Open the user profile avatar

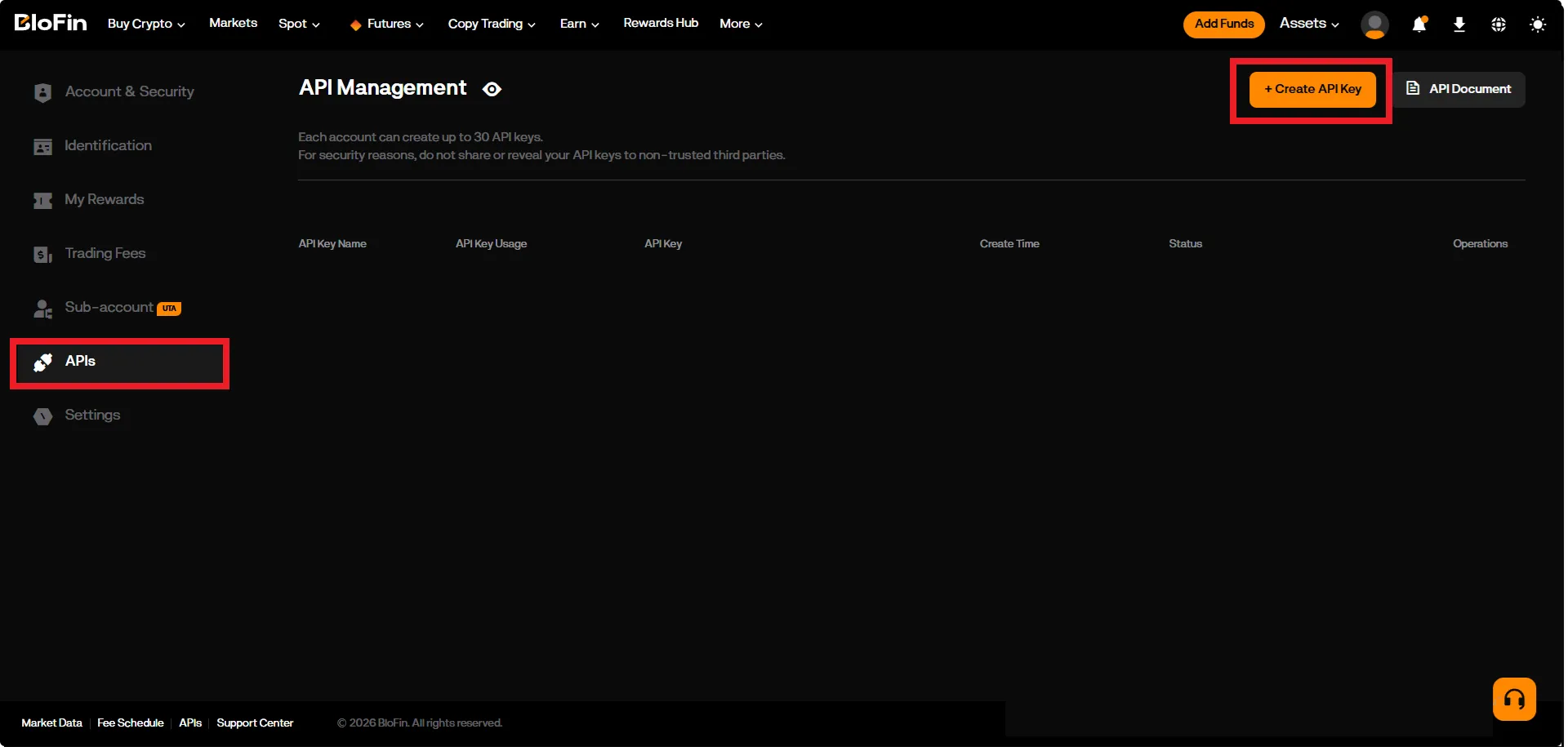[1374, 24]
